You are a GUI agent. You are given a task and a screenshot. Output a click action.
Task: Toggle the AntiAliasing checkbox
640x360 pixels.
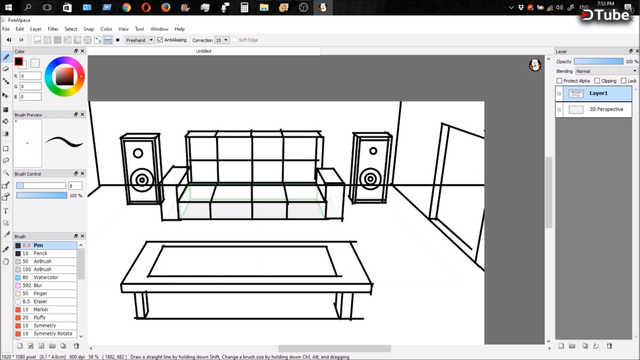tap(160, 40)
